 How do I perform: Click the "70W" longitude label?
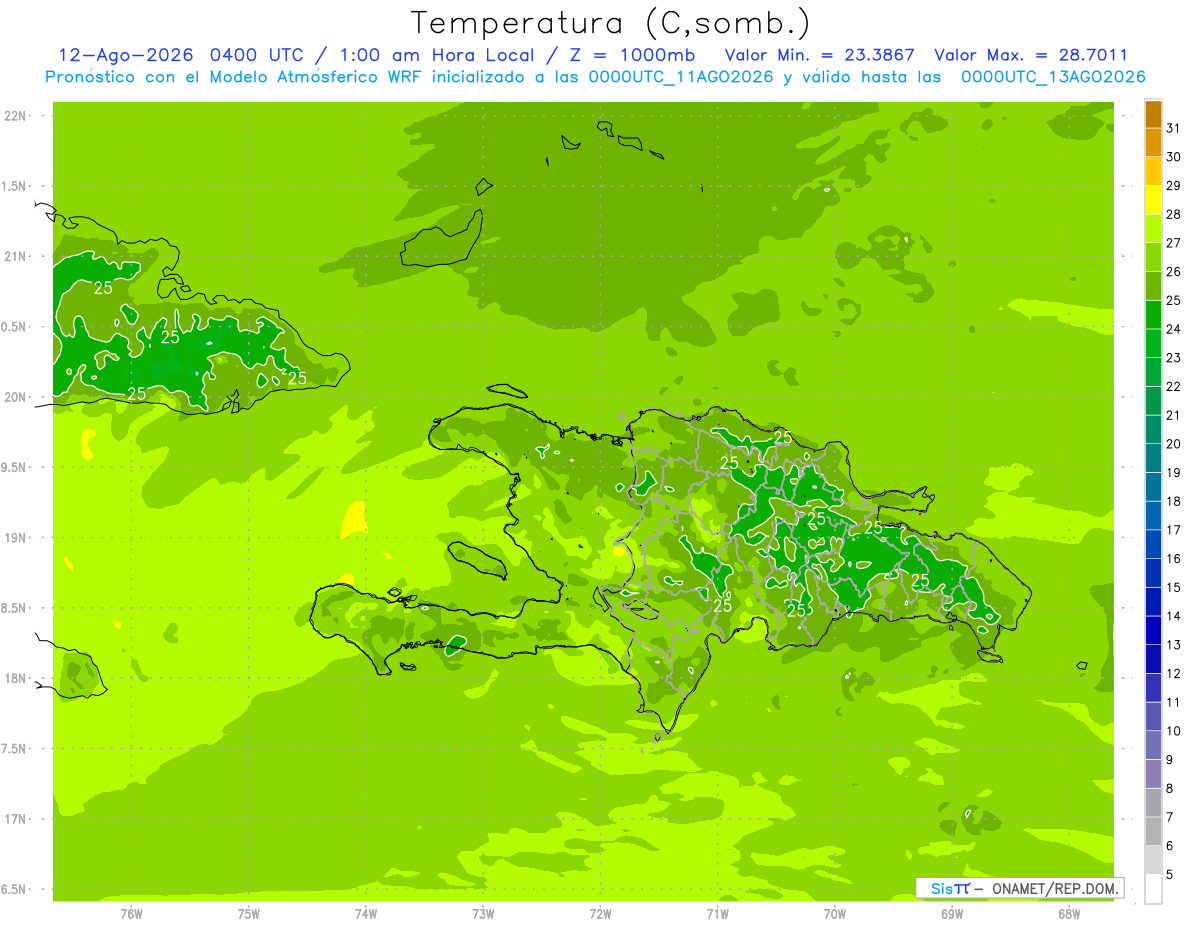click(835, 914)
